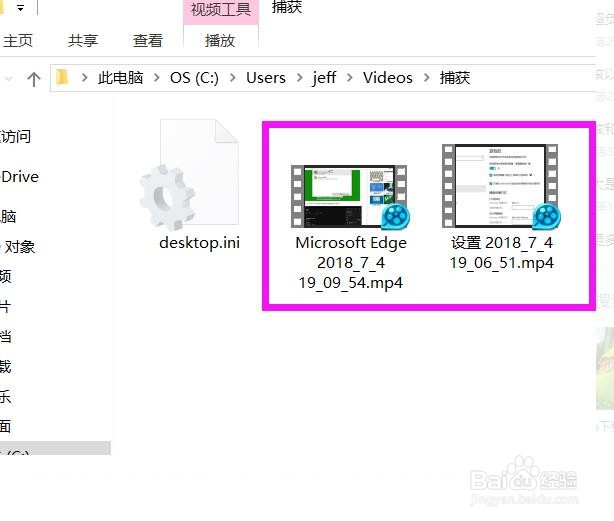Expand chevron after OS (C:) breadcrumb
Image resolution: width=614 pixels, height=521 pixels.
(233, 78)
